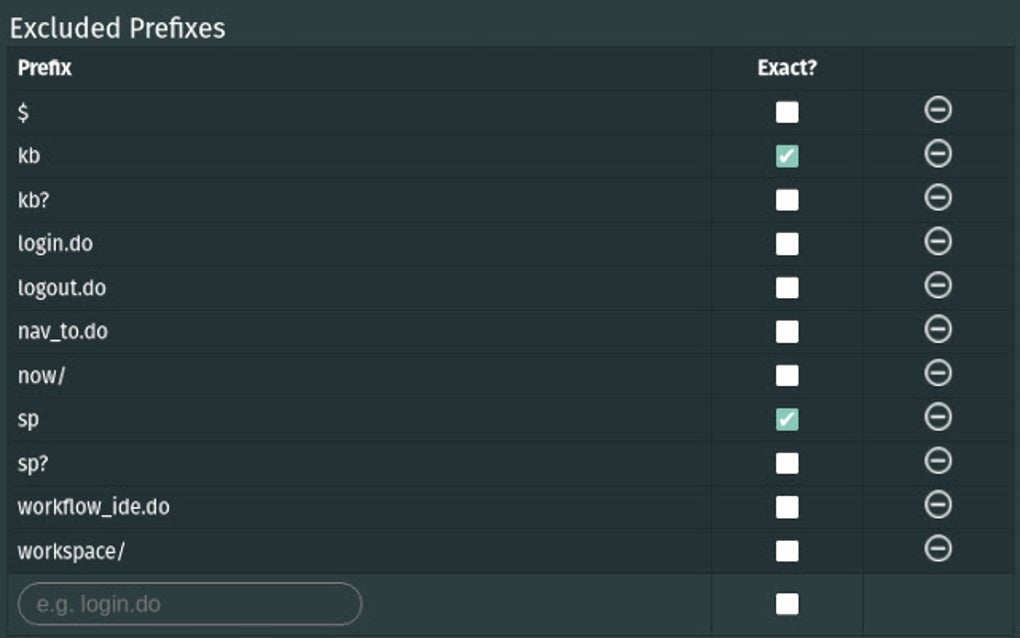Remove login.do from excluded prefixes
Image resolution: width=1020 pixels, height=638 pixels.
(935, 243)
